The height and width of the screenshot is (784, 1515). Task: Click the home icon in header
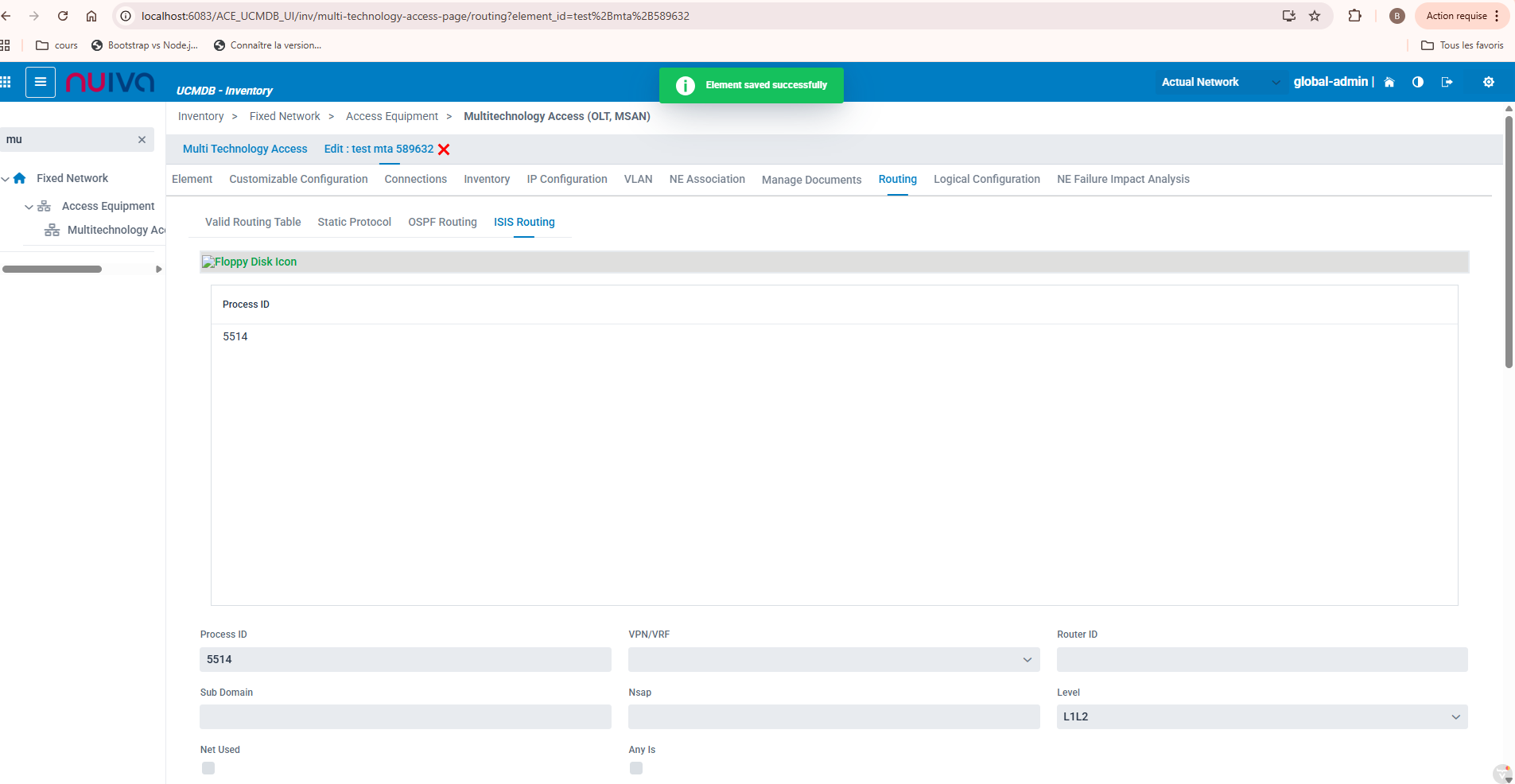(x=1389, y=82)
